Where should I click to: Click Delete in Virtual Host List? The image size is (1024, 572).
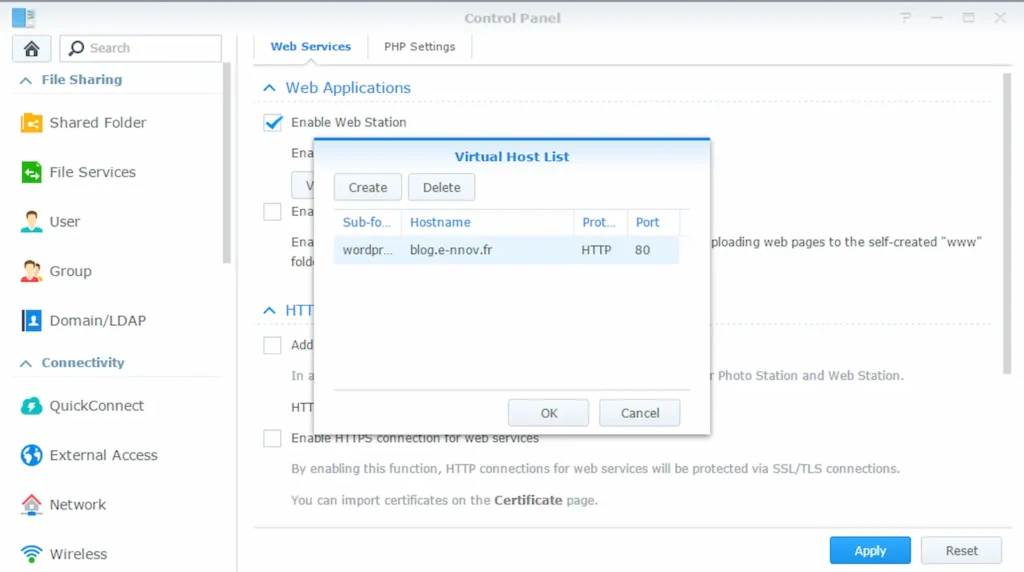pos(441,187)
